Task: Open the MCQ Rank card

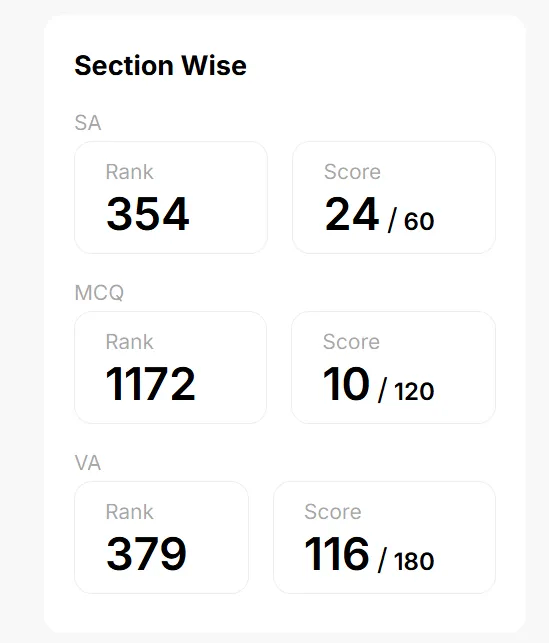Action: tap(171, 367)
